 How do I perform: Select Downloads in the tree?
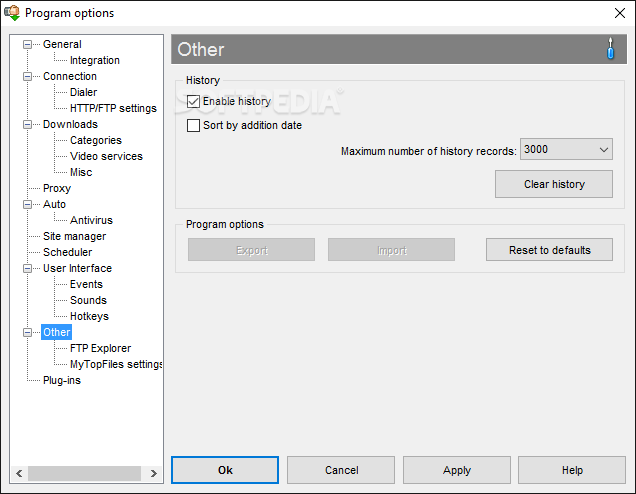(70, 124)
